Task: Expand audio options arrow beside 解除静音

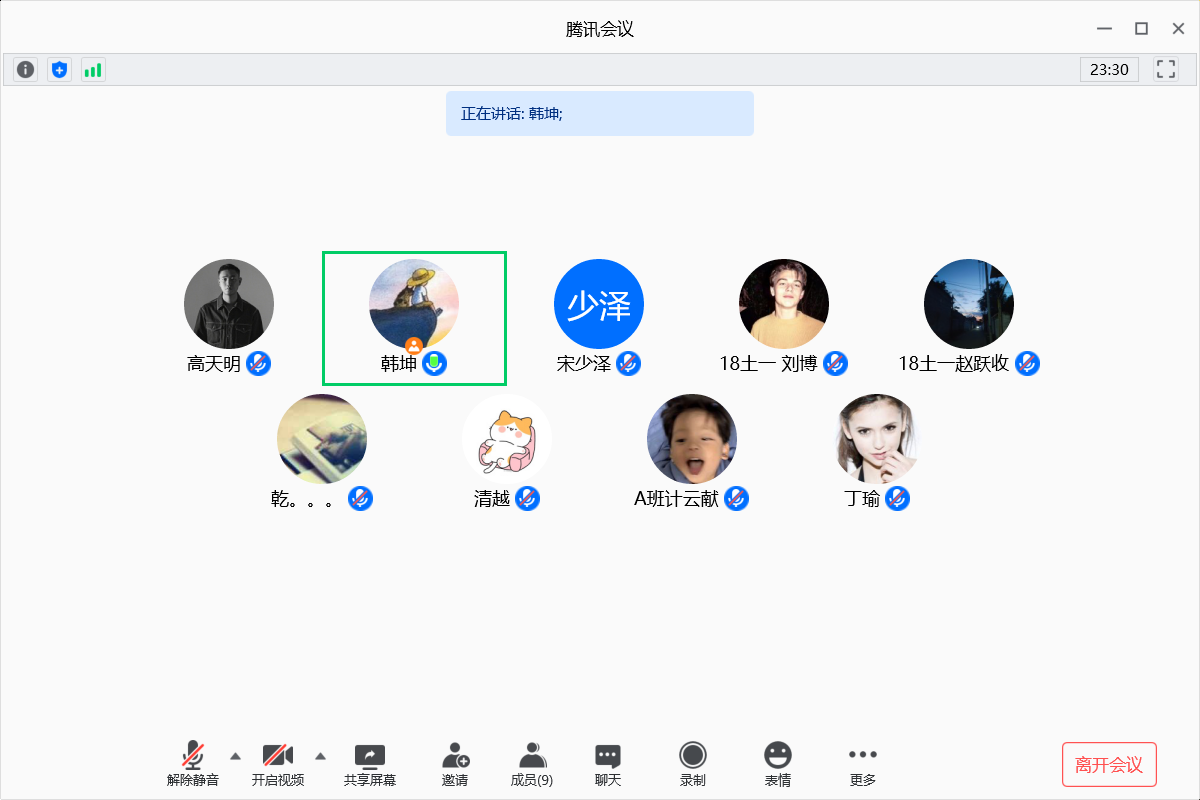Action: (x=236, y=755)
